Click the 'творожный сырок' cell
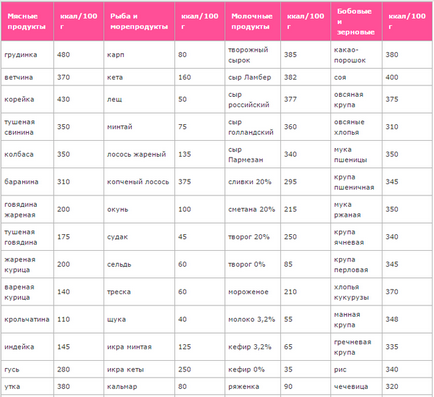434x397 pixels. (253, 55)
